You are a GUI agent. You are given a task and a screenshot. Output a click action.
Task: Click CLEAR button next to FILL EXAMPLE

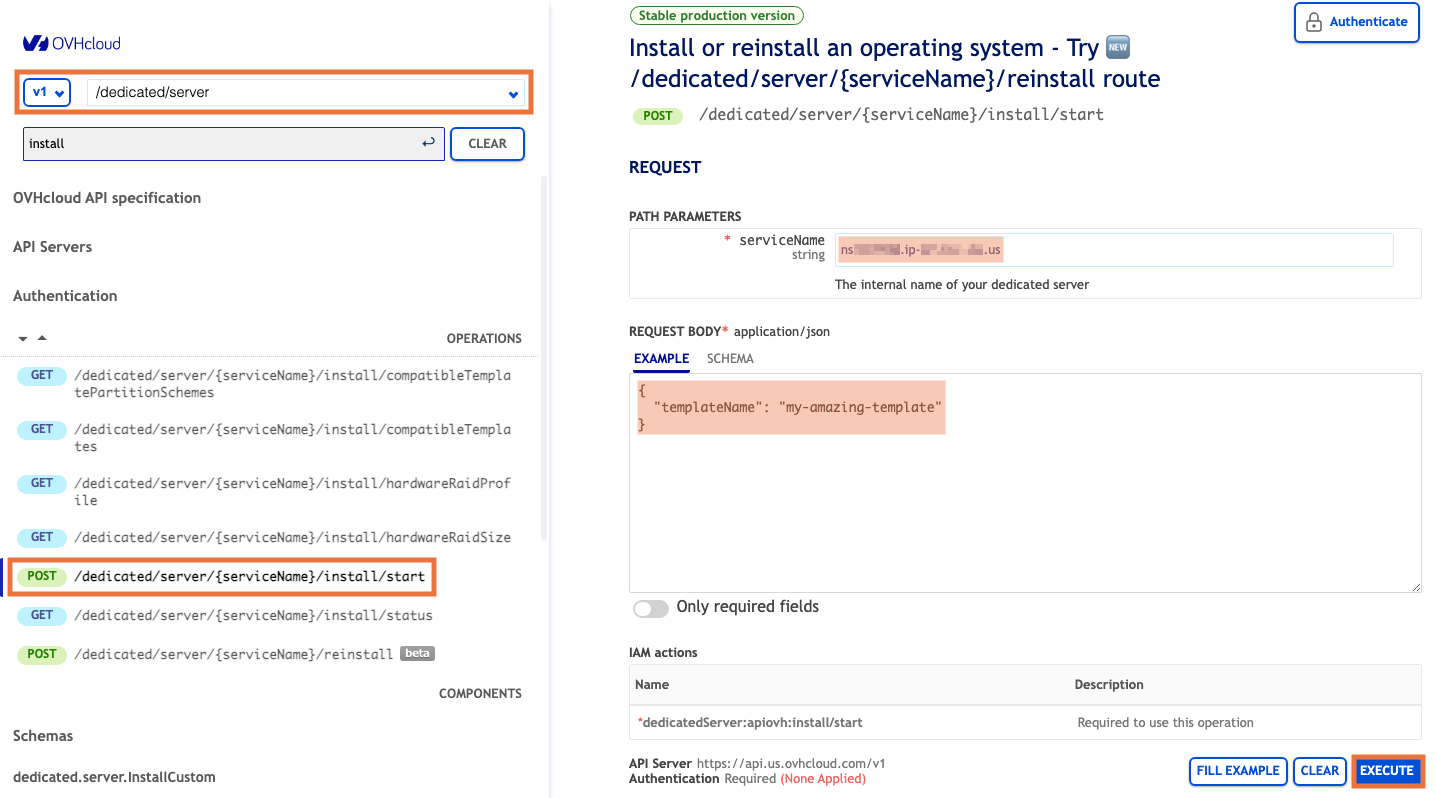coord(1319,771)
